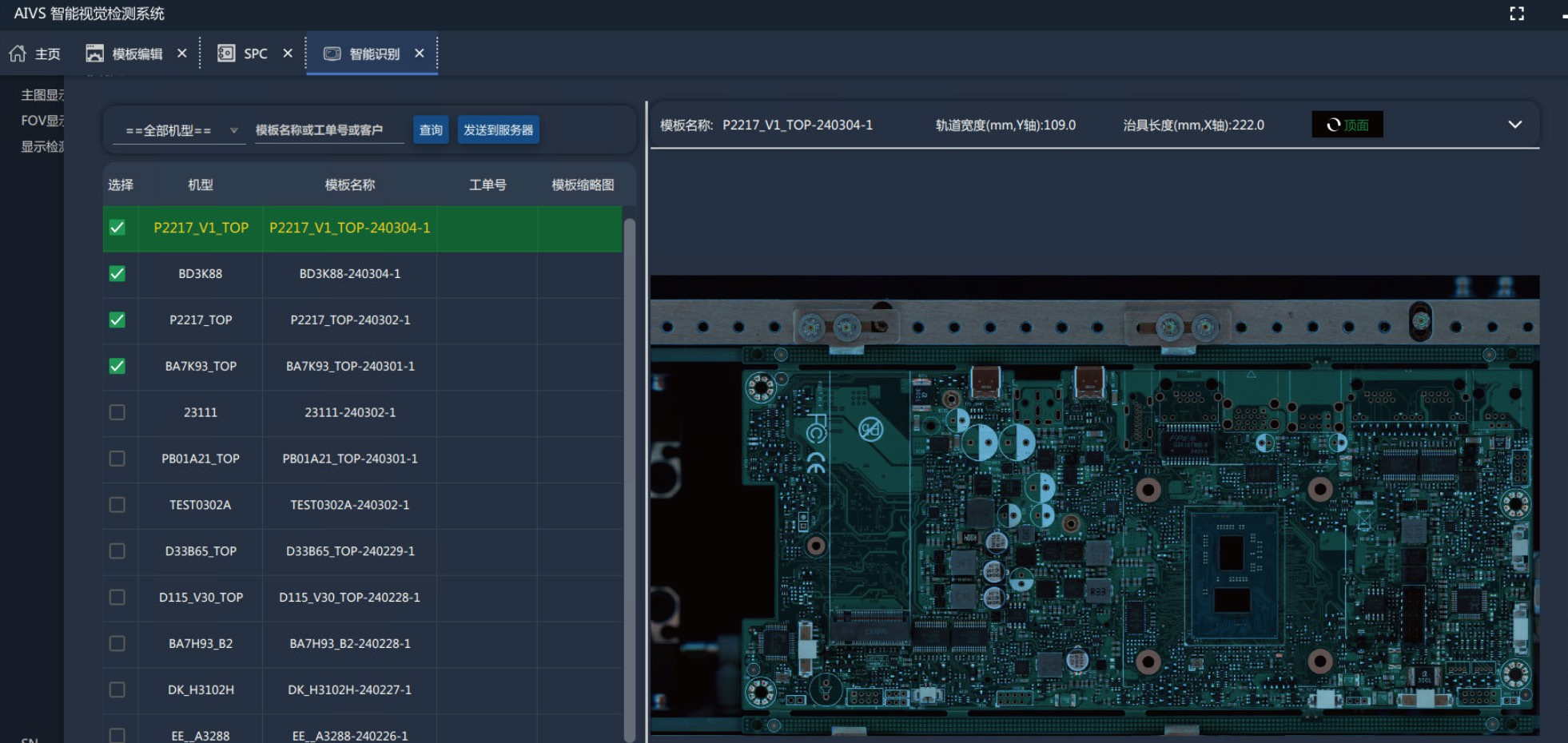Open the 全部机型 model dropdown
Screen dimensions: 1568x743
[182, 130]
